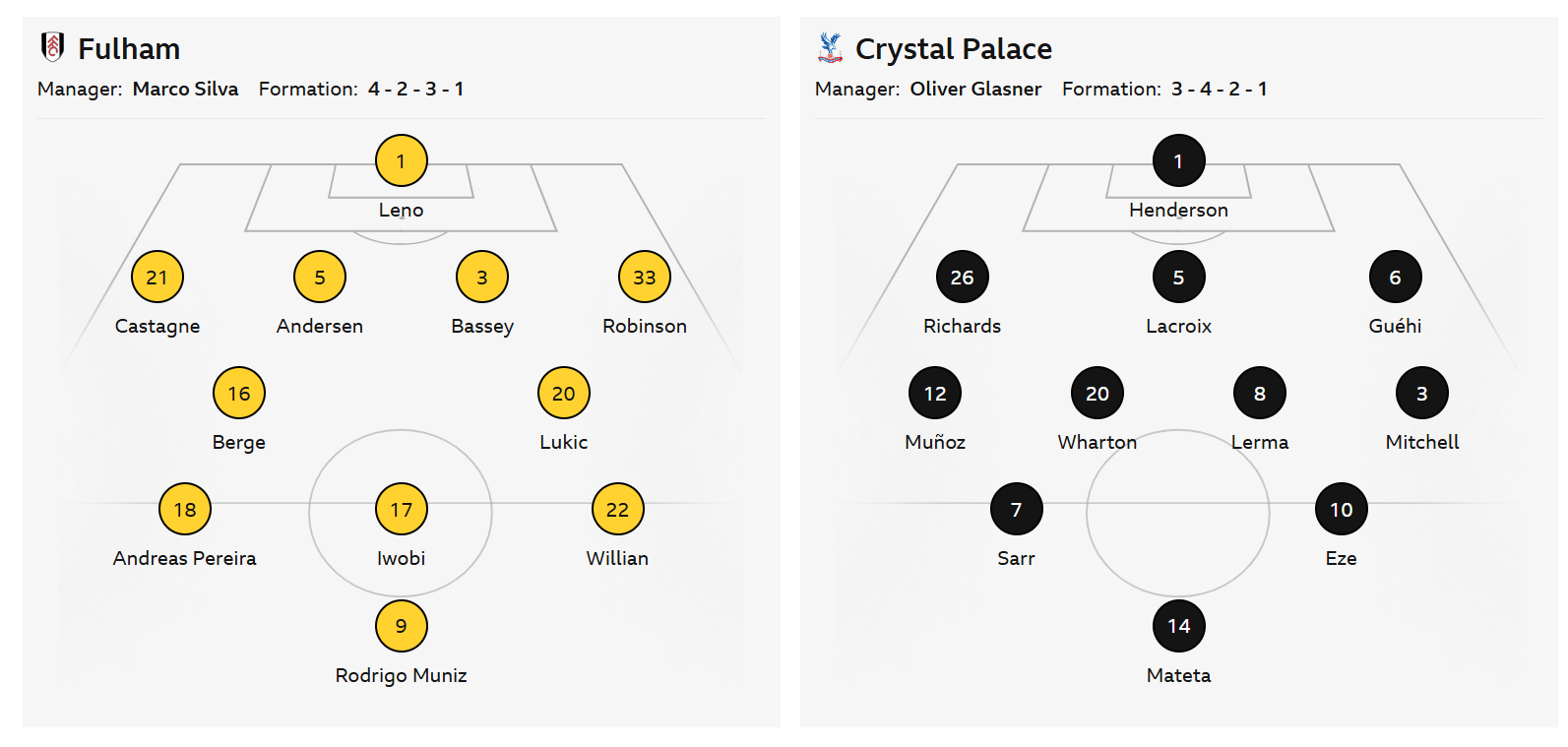Screen dimensions: 1568x747
Task: Click manager name Marco Silva
Action: coord(185,89)
